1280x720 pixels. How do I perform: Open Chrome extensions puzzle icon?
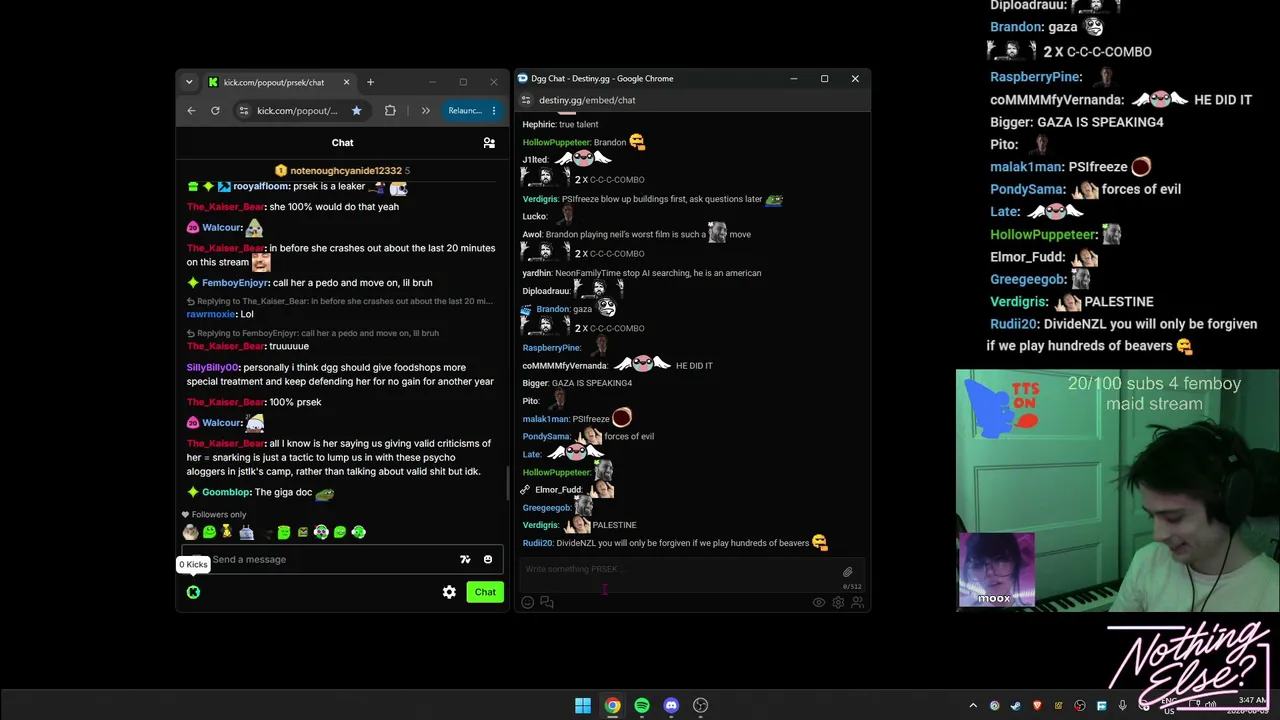(390, 110)
